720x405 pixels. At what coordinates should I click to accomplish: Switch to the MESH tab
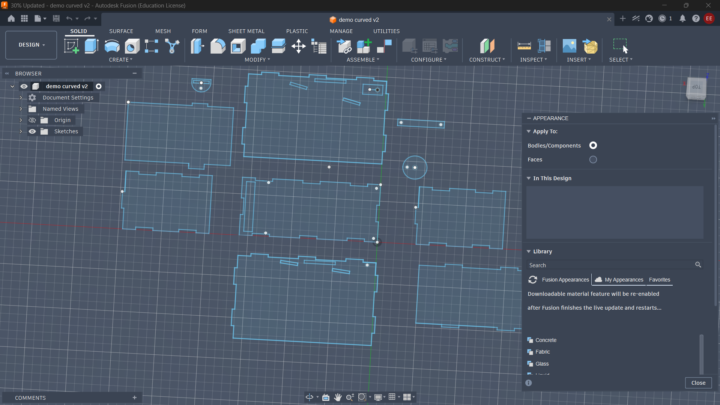coord(163,31)
